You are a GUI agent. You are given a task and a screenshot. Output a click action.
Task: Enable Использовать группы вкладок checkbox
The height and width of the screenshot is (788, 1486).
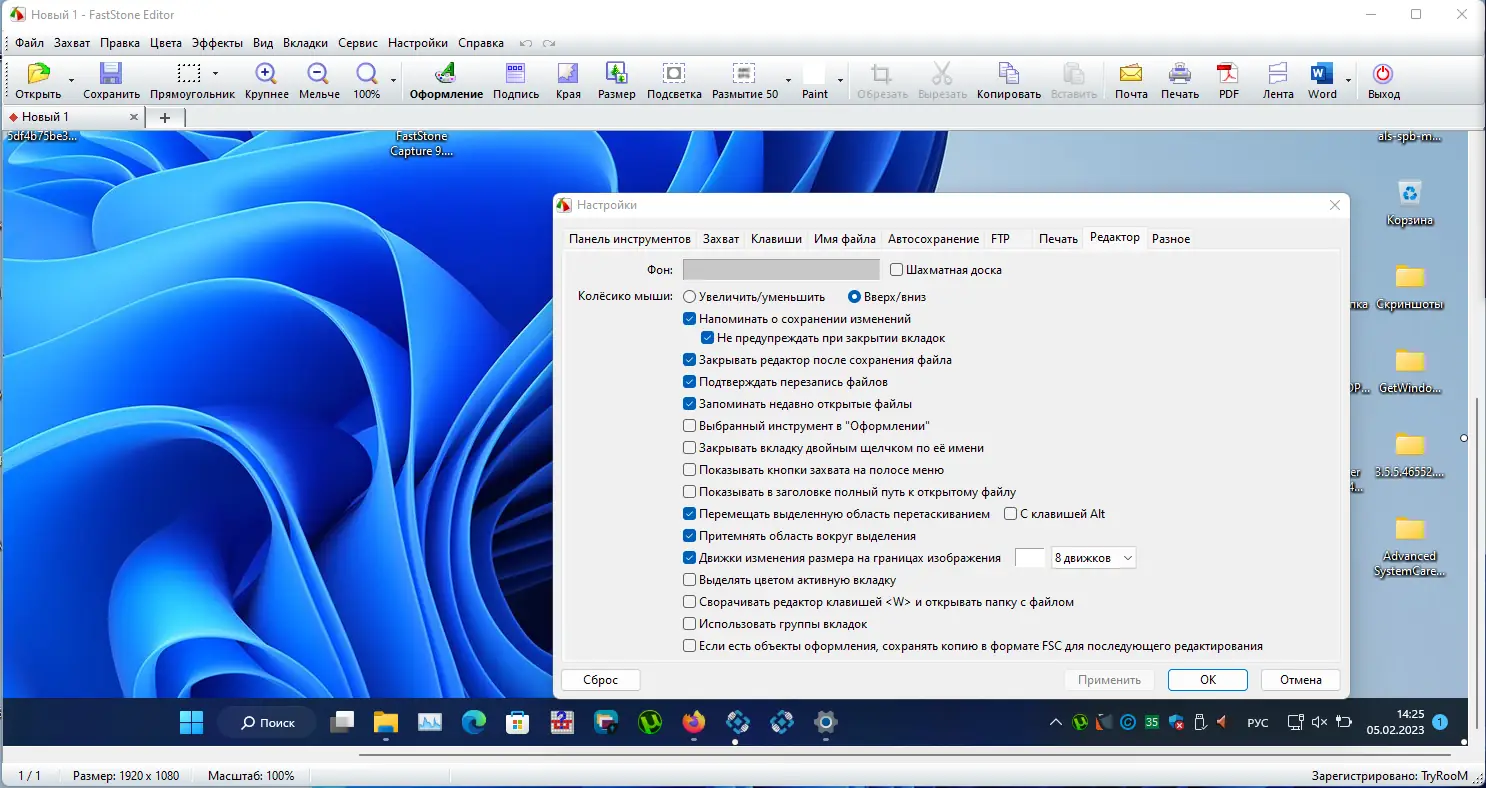[690, 624]
